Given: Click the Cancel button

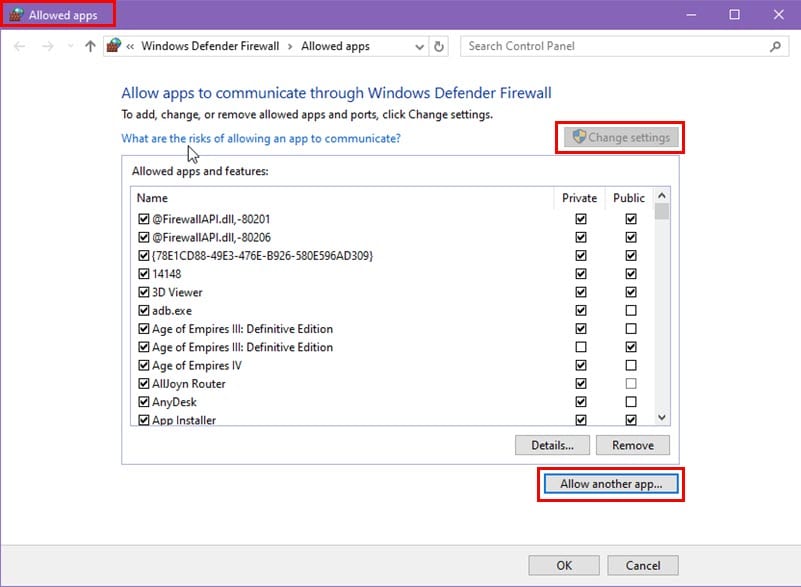Looking at the screenshot, I should (643, 566).
